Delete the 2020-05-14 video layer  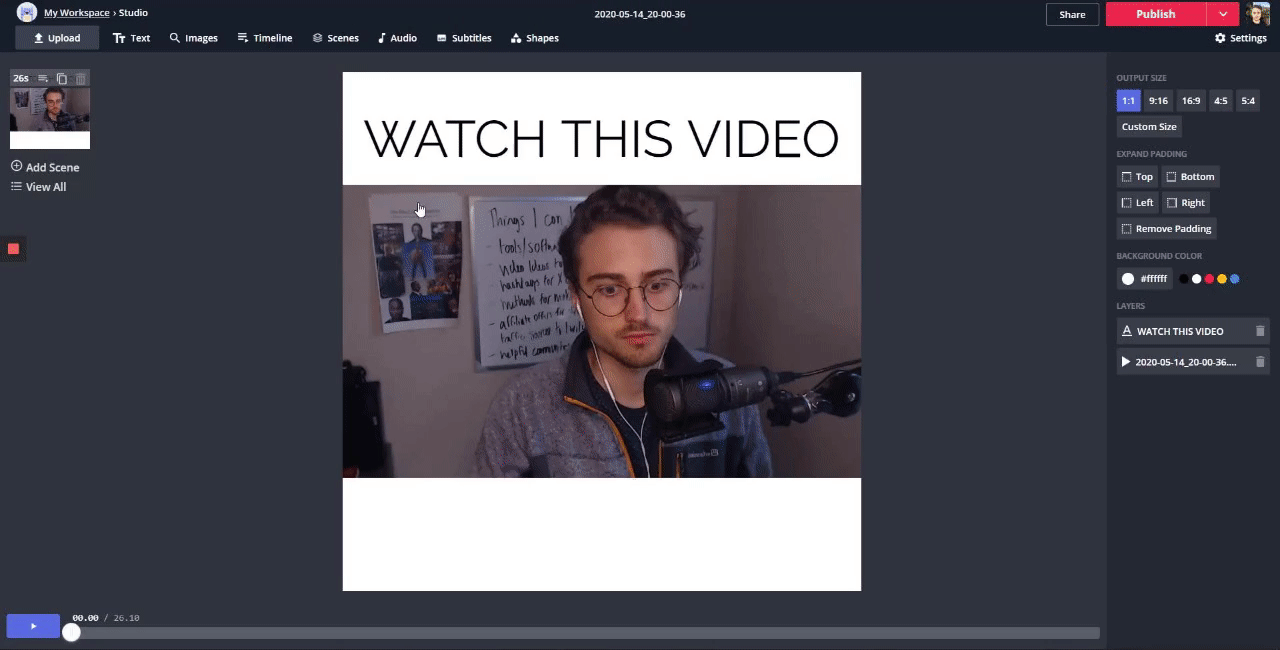click(x=1260, y=362)
